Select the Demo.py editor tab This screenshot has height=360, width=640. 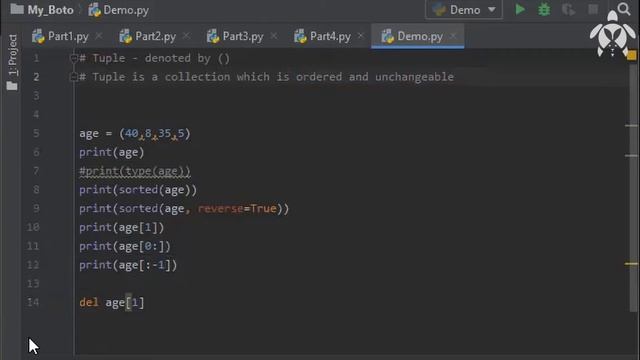click(417, 36)
